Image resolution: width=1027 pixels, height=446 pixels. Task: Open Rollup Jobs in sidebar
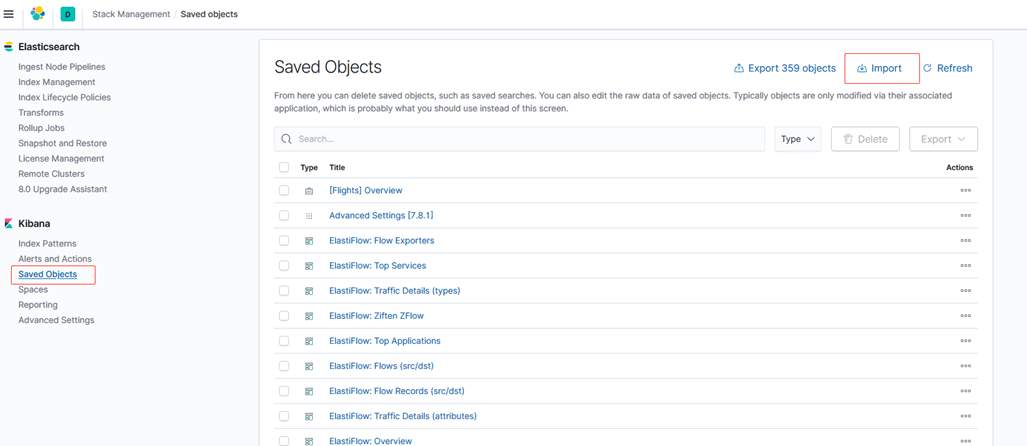coord(41,128)
